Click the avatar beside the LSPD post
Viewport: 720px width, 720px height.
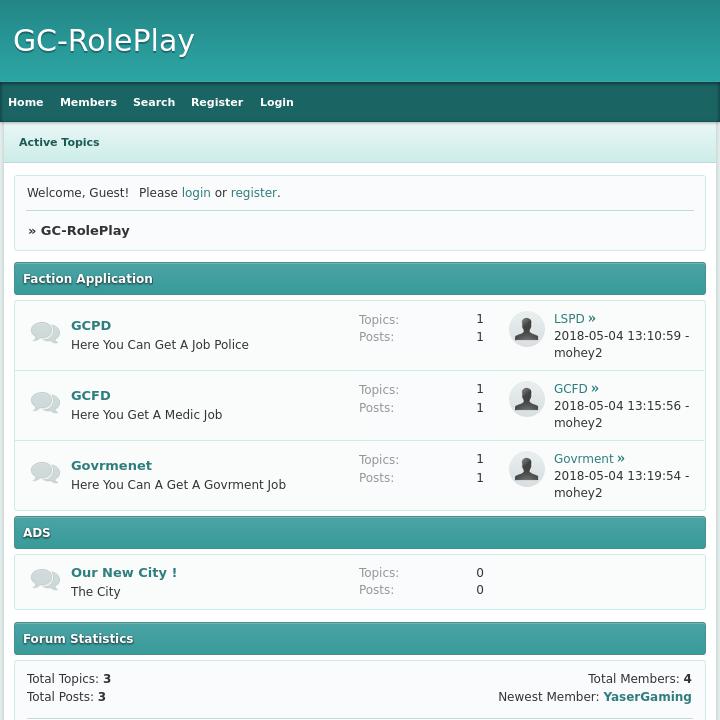click(x=527, y=329)
